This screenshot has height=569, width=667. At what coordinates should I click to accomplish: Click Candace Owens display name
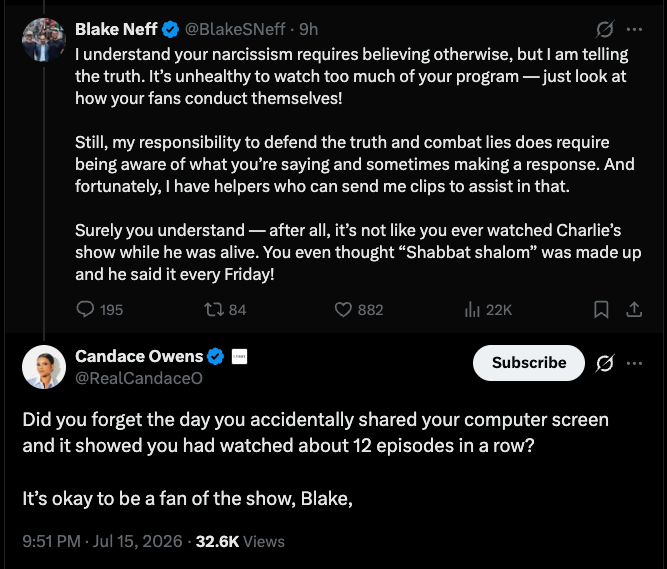(139, 356)
